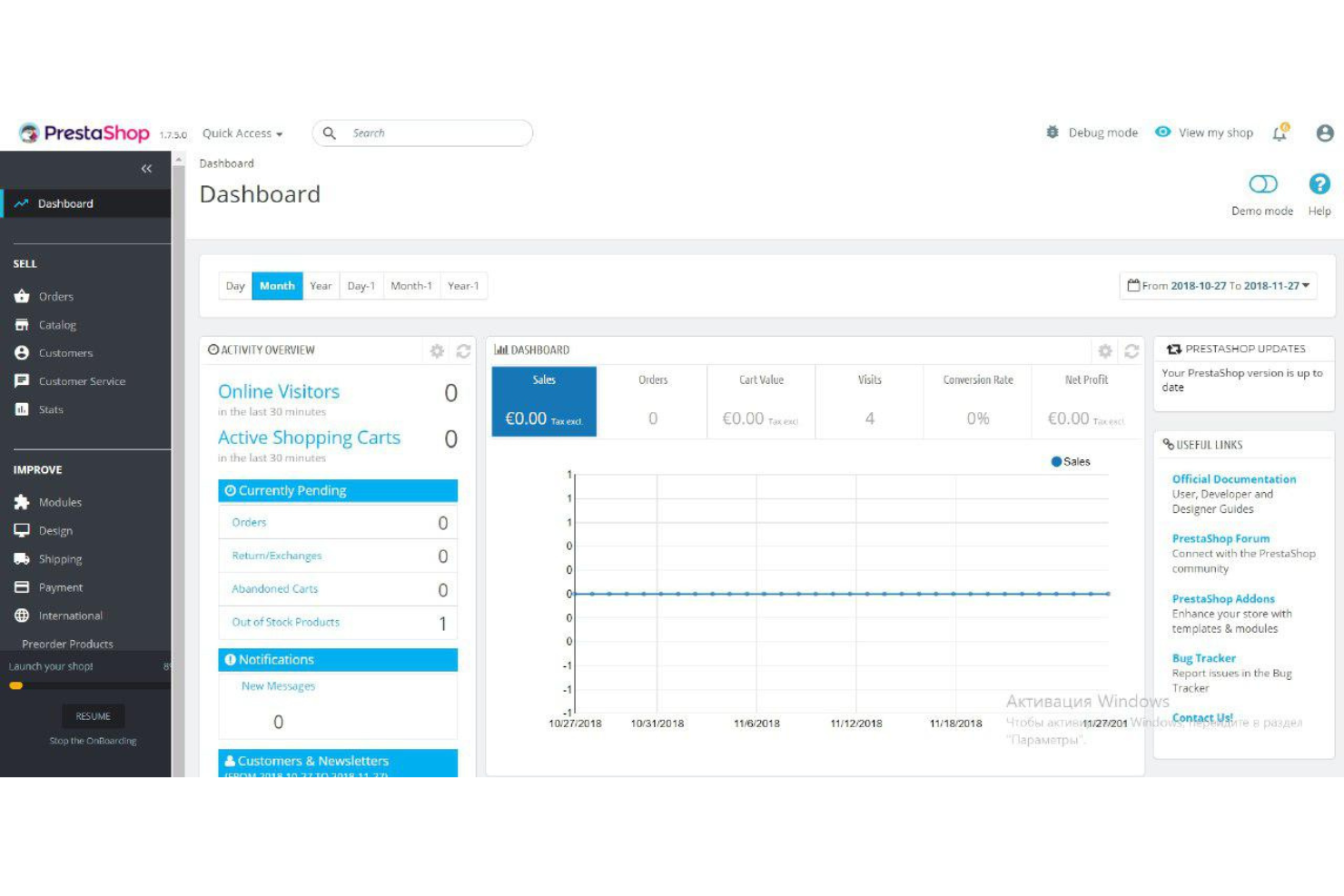The height and width of the screenshot is (896, 1344).
Task: Refresh the Dashboard chart panel
Action: [x=1132, y=350]
